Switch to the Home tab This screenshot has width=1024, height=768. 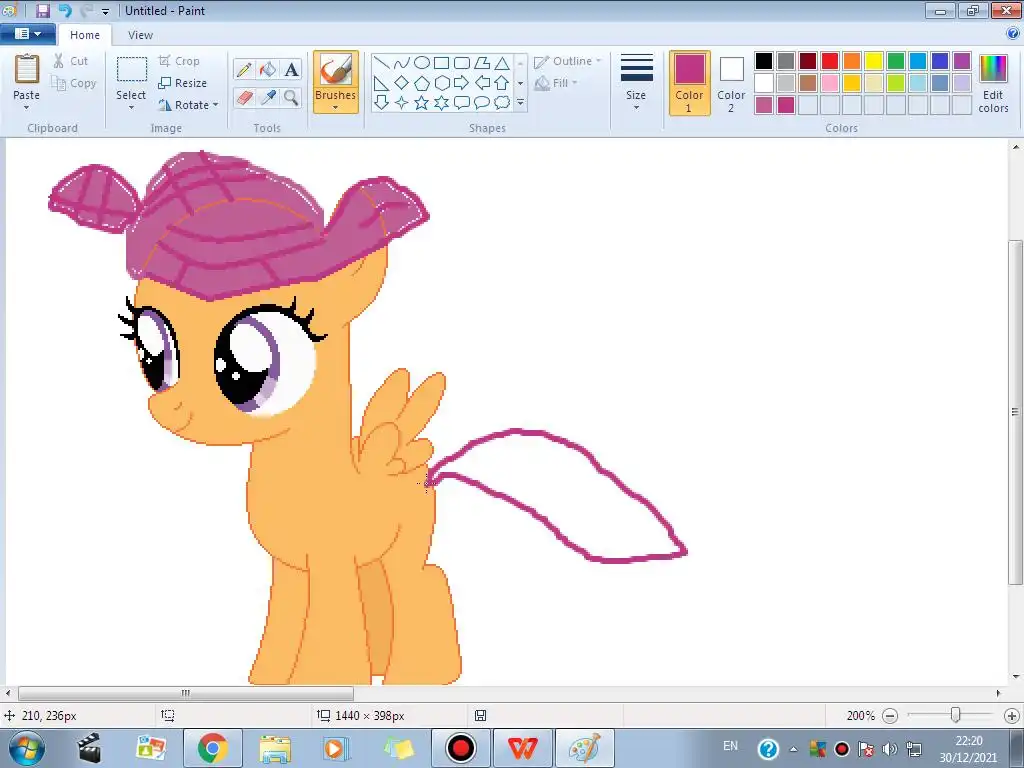pos(85,35)
